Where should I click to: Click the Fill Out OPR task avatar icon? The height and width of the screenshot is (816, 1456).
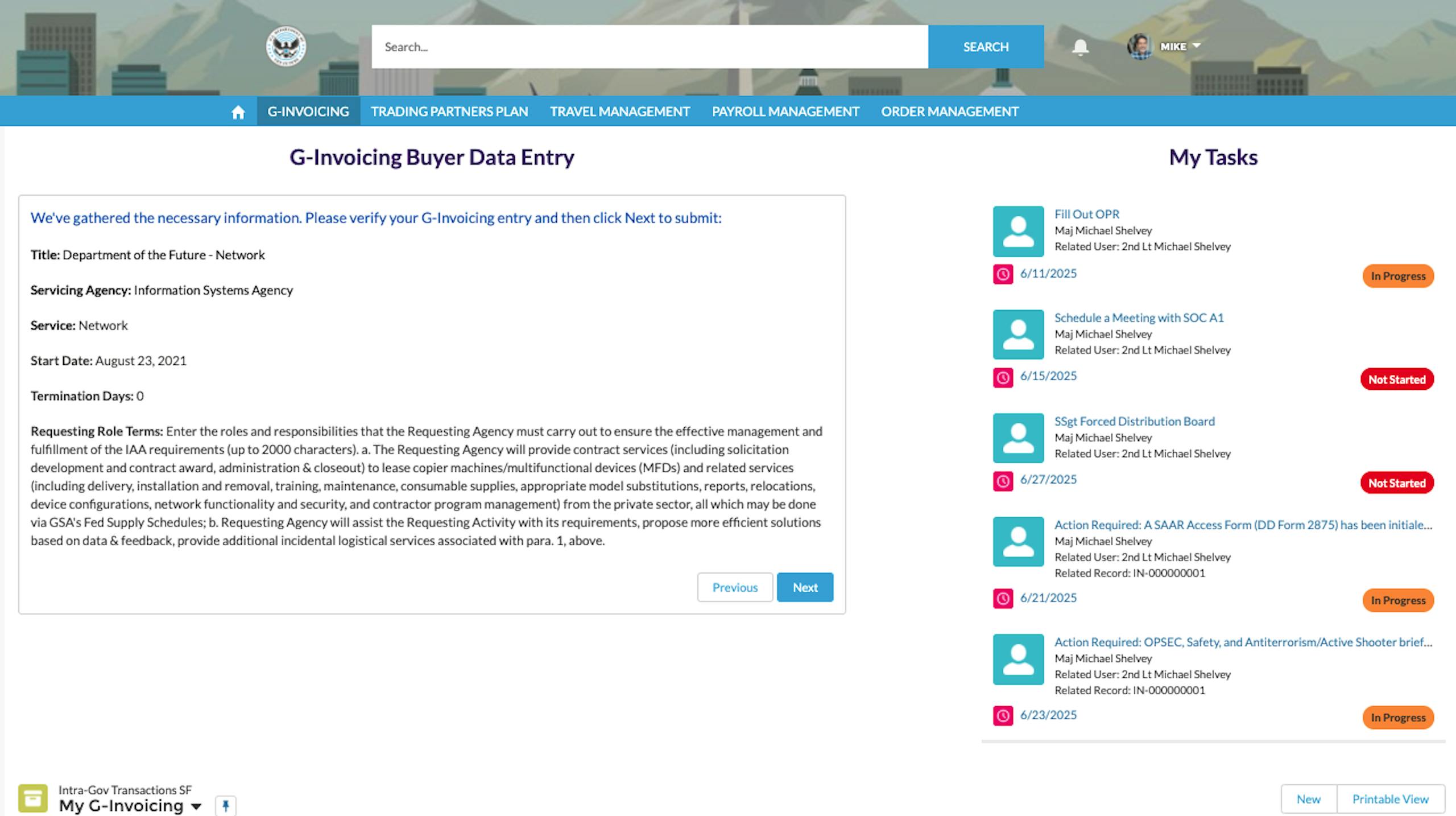1018,232
